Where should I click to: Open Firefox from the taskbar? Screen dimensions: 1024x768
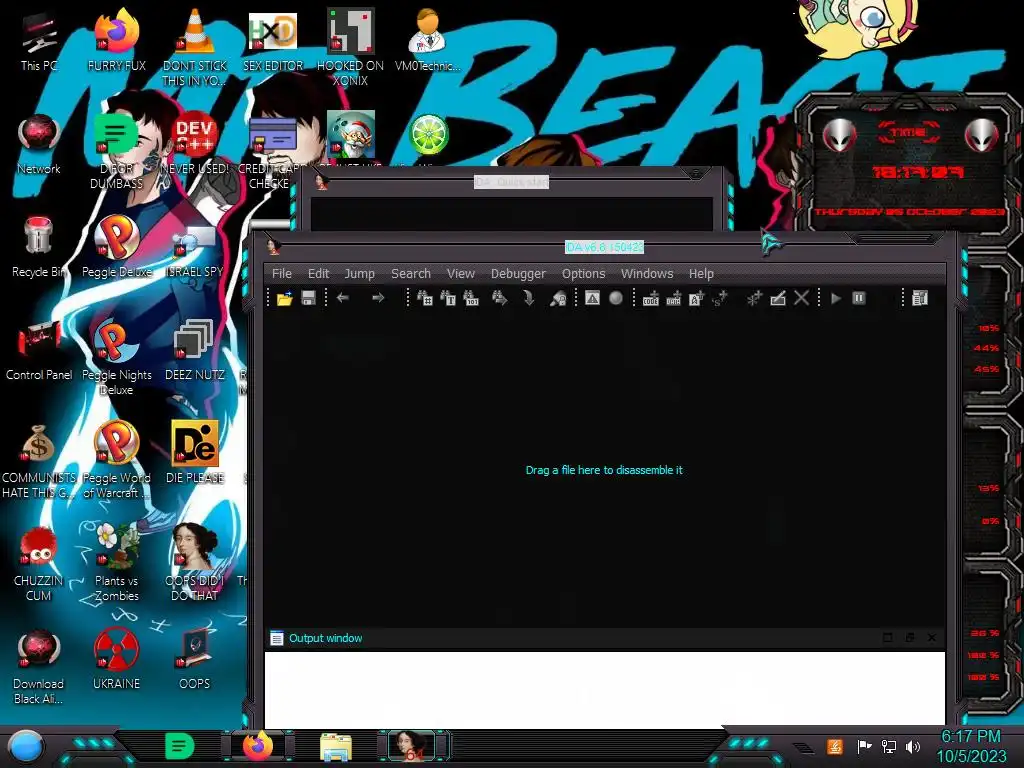[x=258, y=746]
